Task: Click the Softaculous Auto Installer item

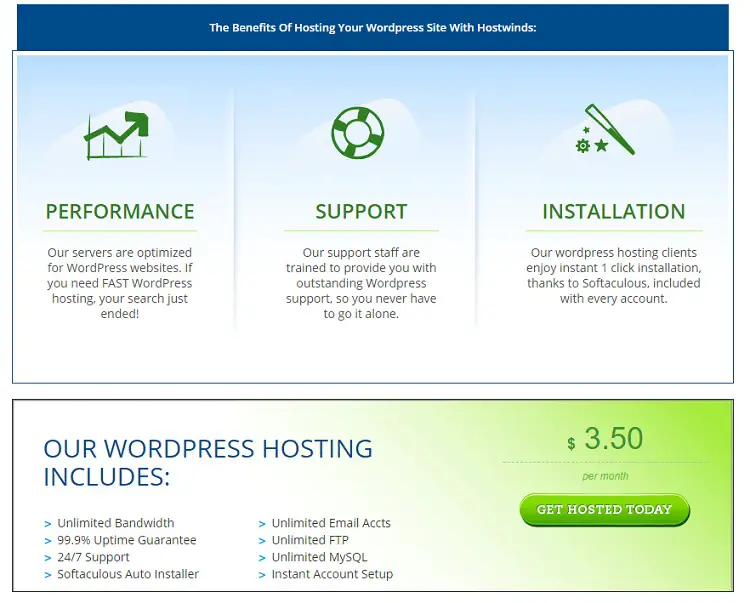Action: pyautogui.click(x=128, y=574)
